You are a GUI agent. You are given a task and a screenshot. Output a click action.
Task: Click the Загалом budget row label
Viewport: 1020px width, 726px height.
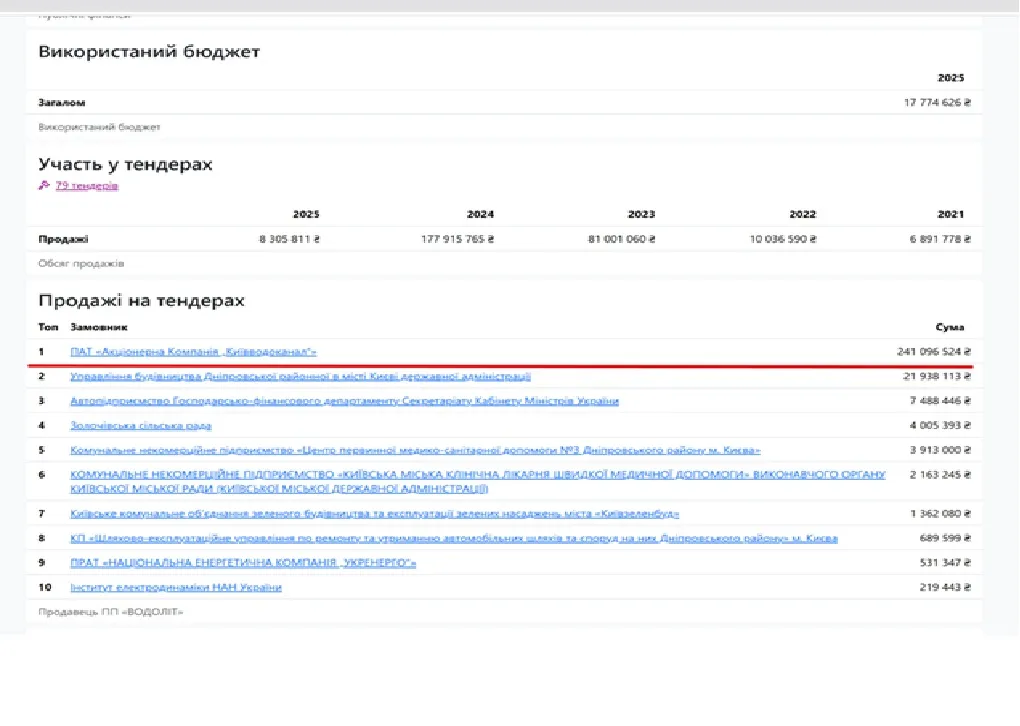click(x=62, y=103)
